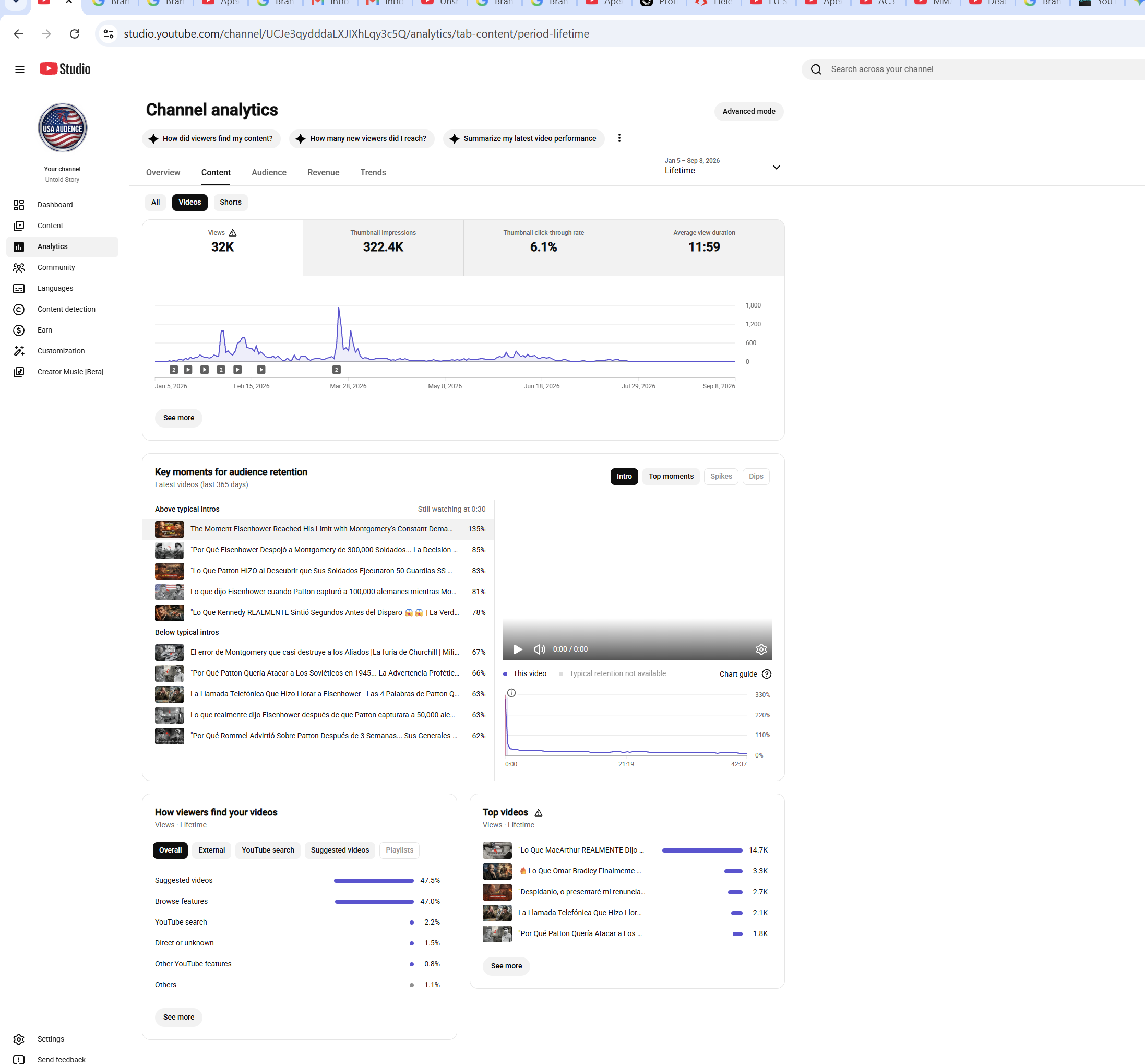This screenshot has width=1145, height=1064.
Task: Switch retention view to Spikes
Action: click(x=721, y=477)
